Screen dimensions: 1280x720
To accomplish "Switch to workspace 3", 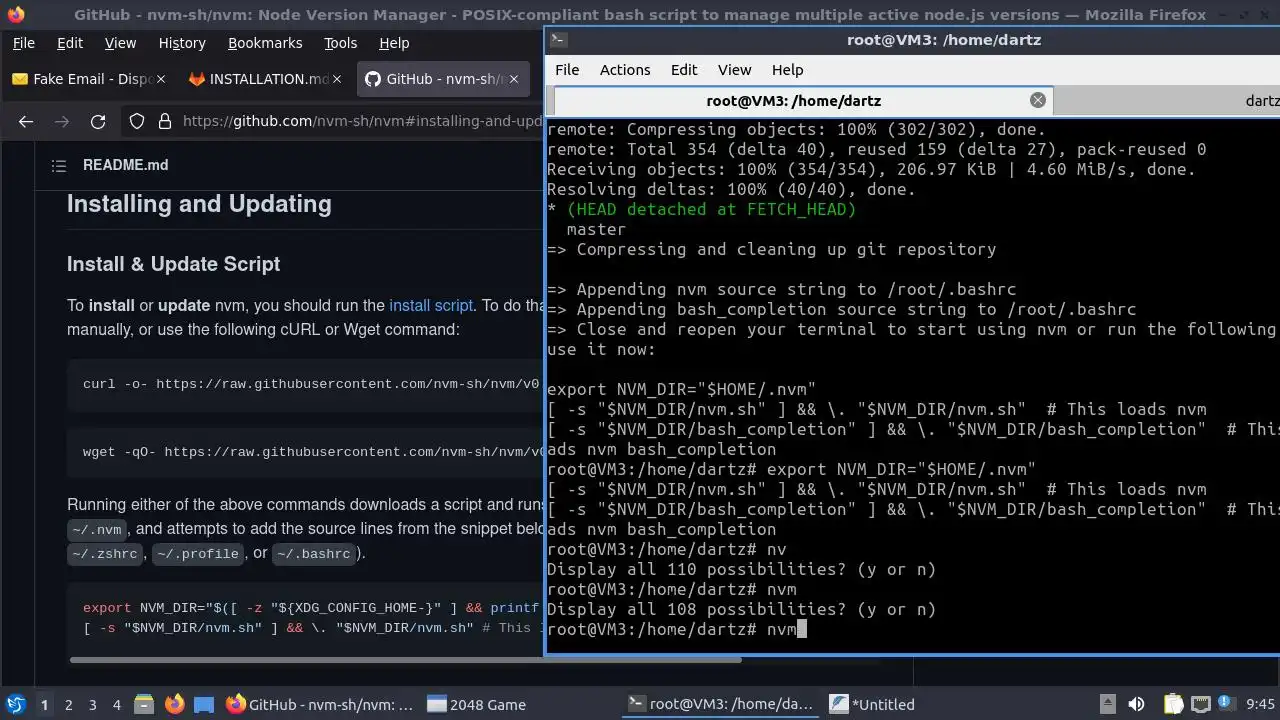I will coord(92,704).
